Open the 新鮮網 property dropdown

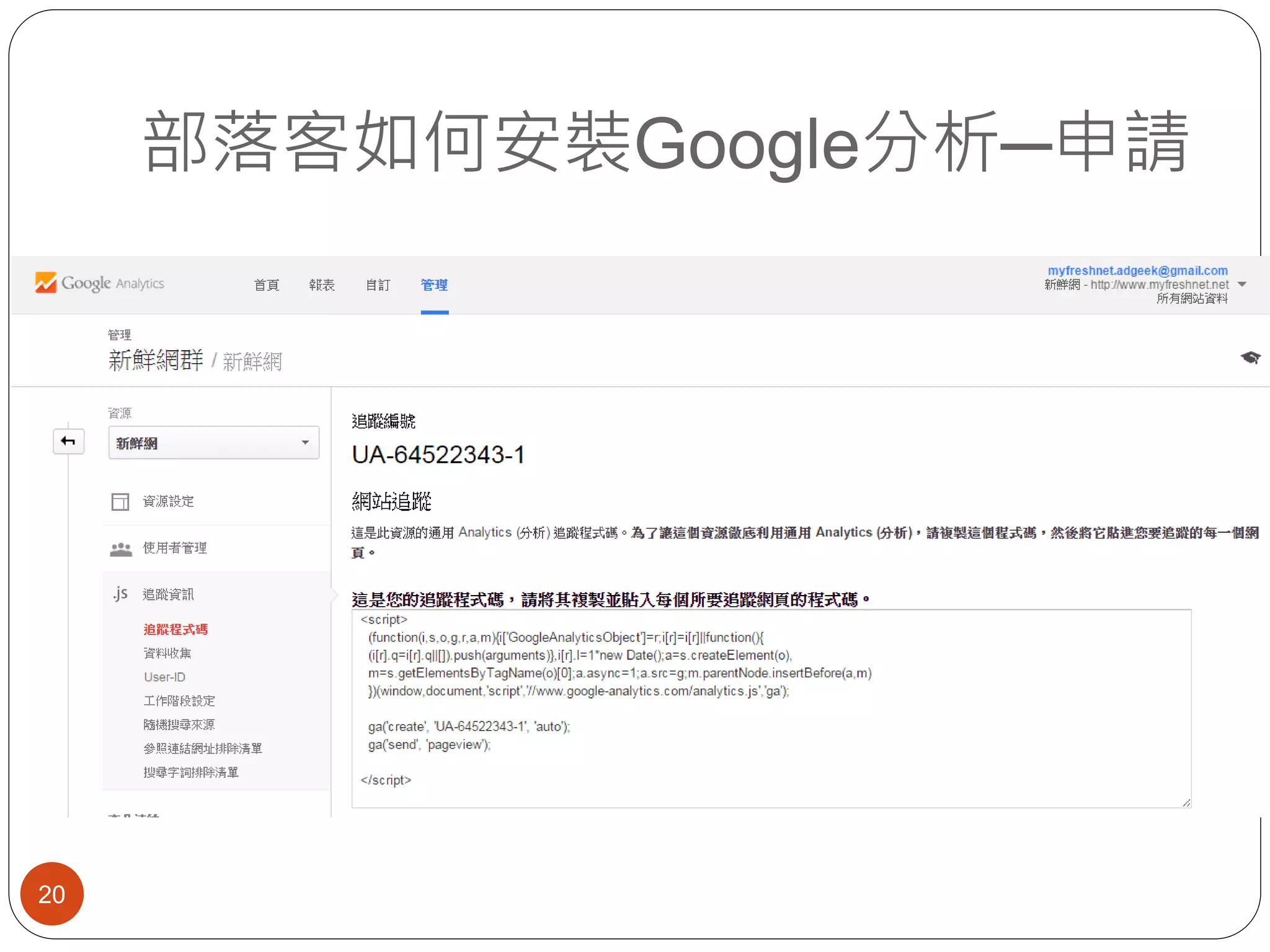tap(214, 443)
